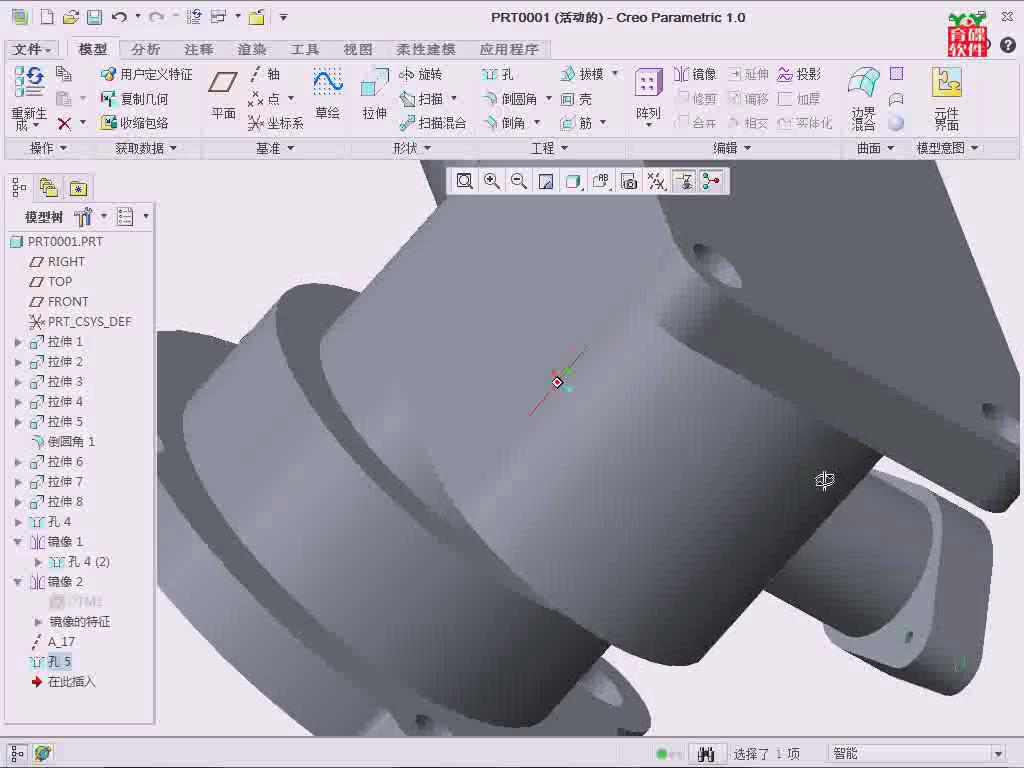The height and width of the screenshot is (768, 1024).
Task: Switch to the 视图 ribbon tab
Action: [x=358, y=49]
